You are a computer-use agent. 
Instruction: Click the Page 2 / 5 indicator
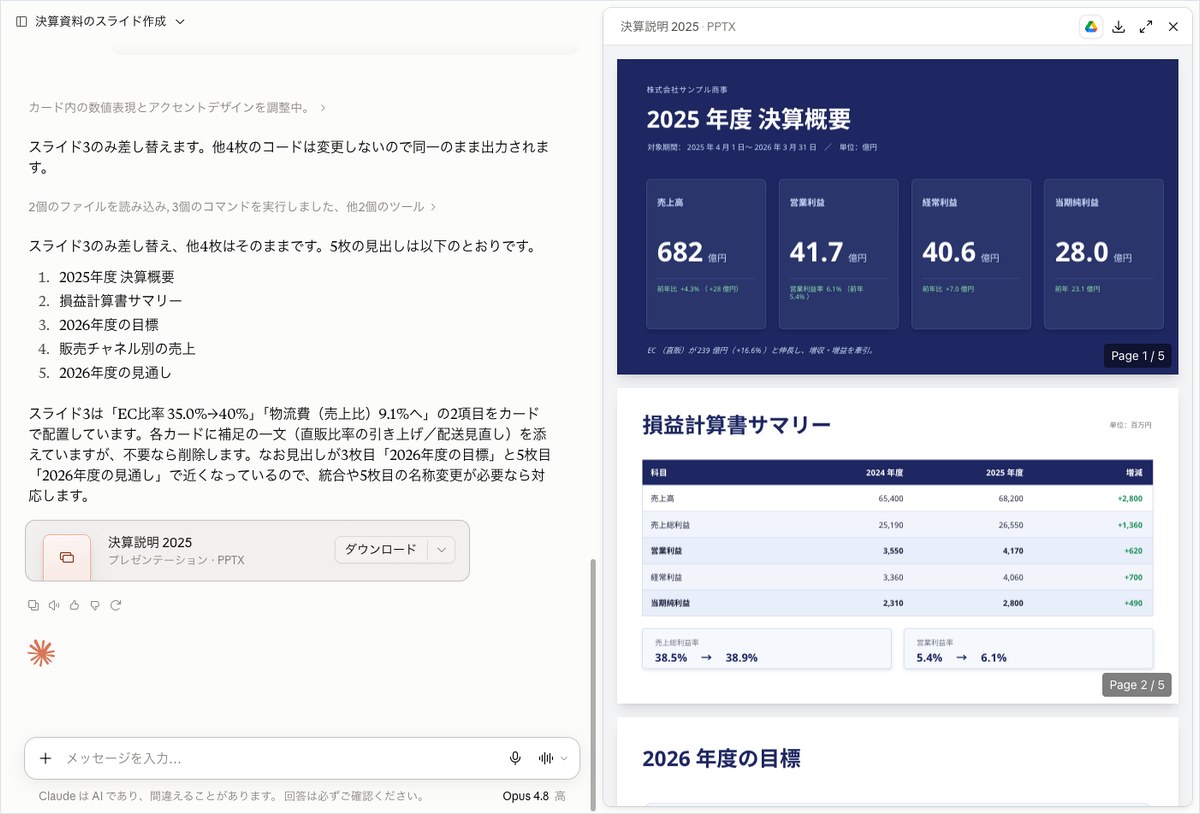pyautogui.click(x=1137, y=685)
